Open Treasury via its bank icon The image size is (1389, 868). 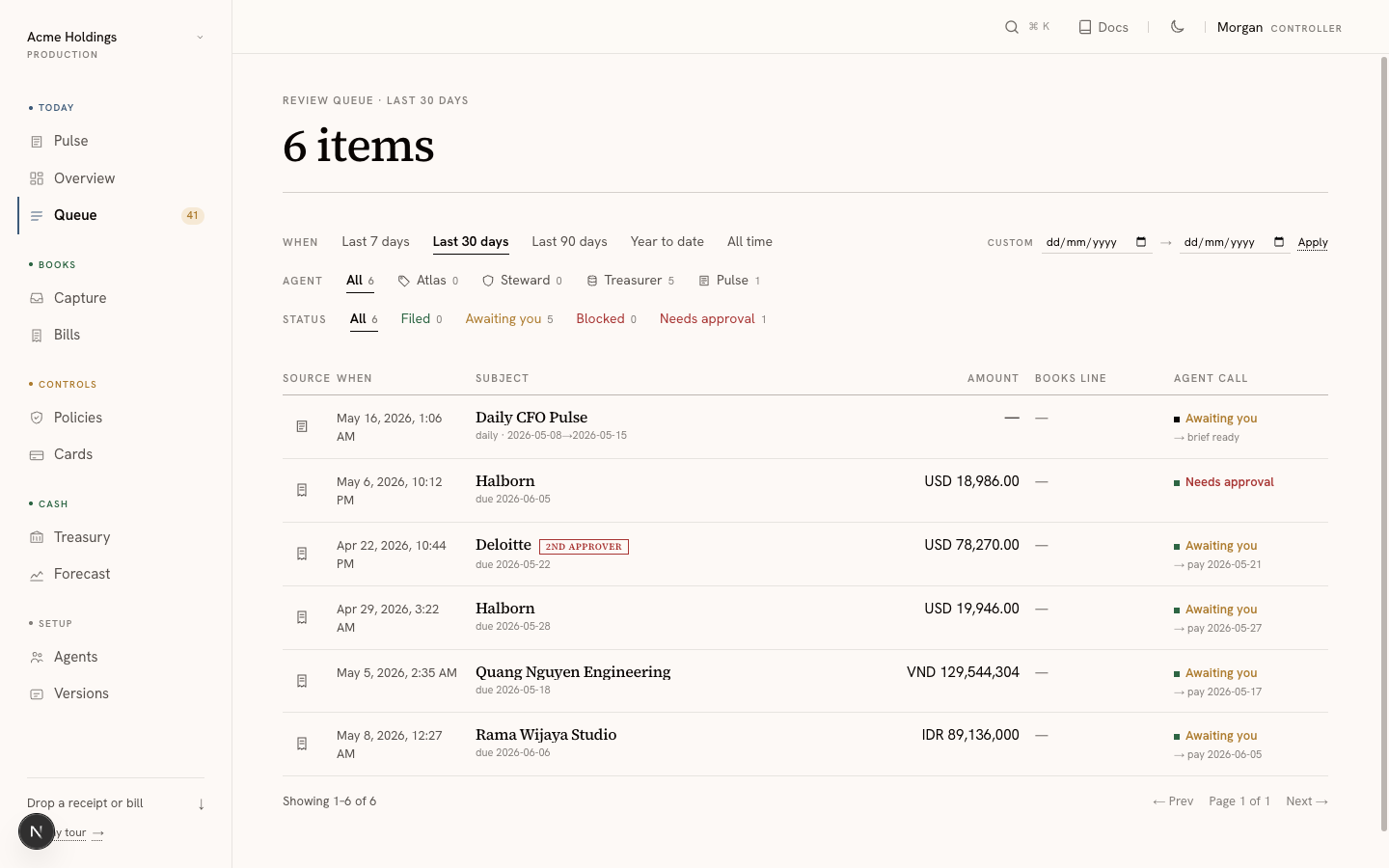coord(37,537)
